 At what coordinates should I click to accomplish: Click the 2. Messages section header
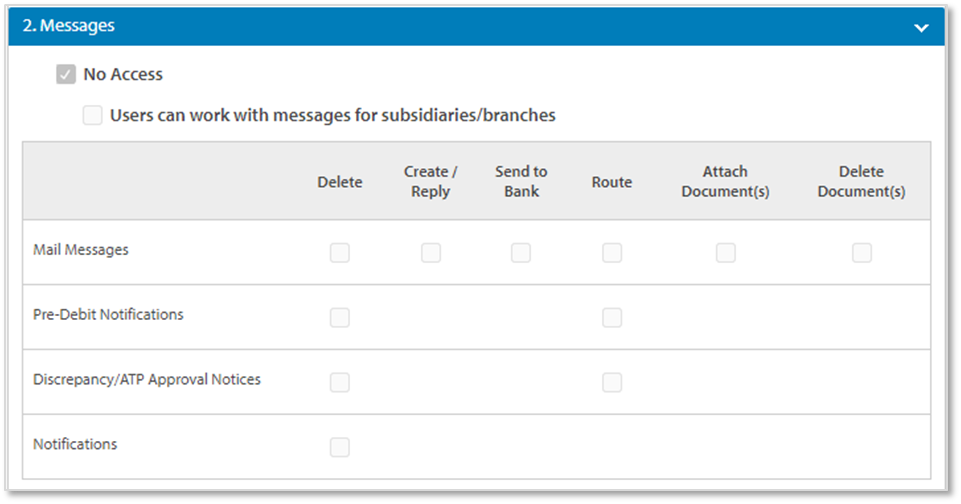pyautogui.click(x=69, y=26)
